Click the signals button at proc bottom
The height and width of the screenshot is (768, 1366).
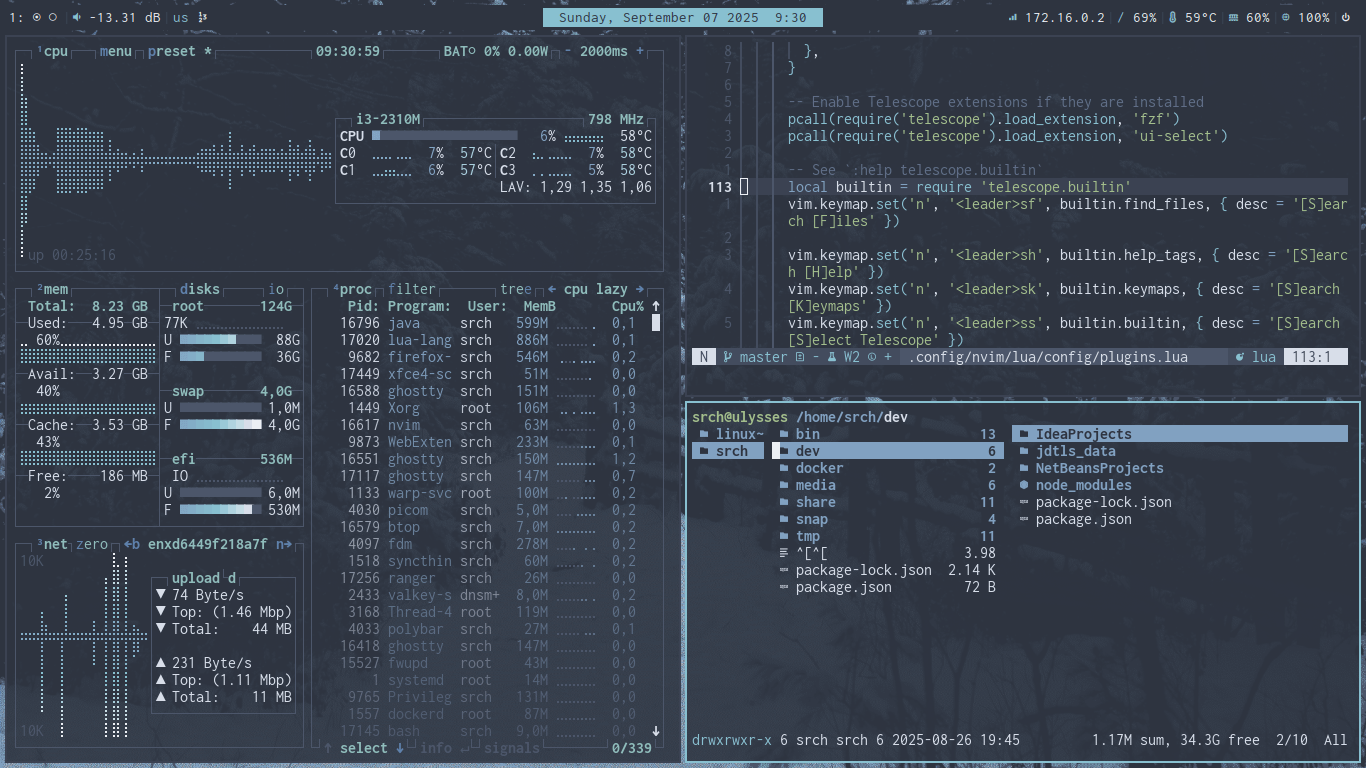513,748
